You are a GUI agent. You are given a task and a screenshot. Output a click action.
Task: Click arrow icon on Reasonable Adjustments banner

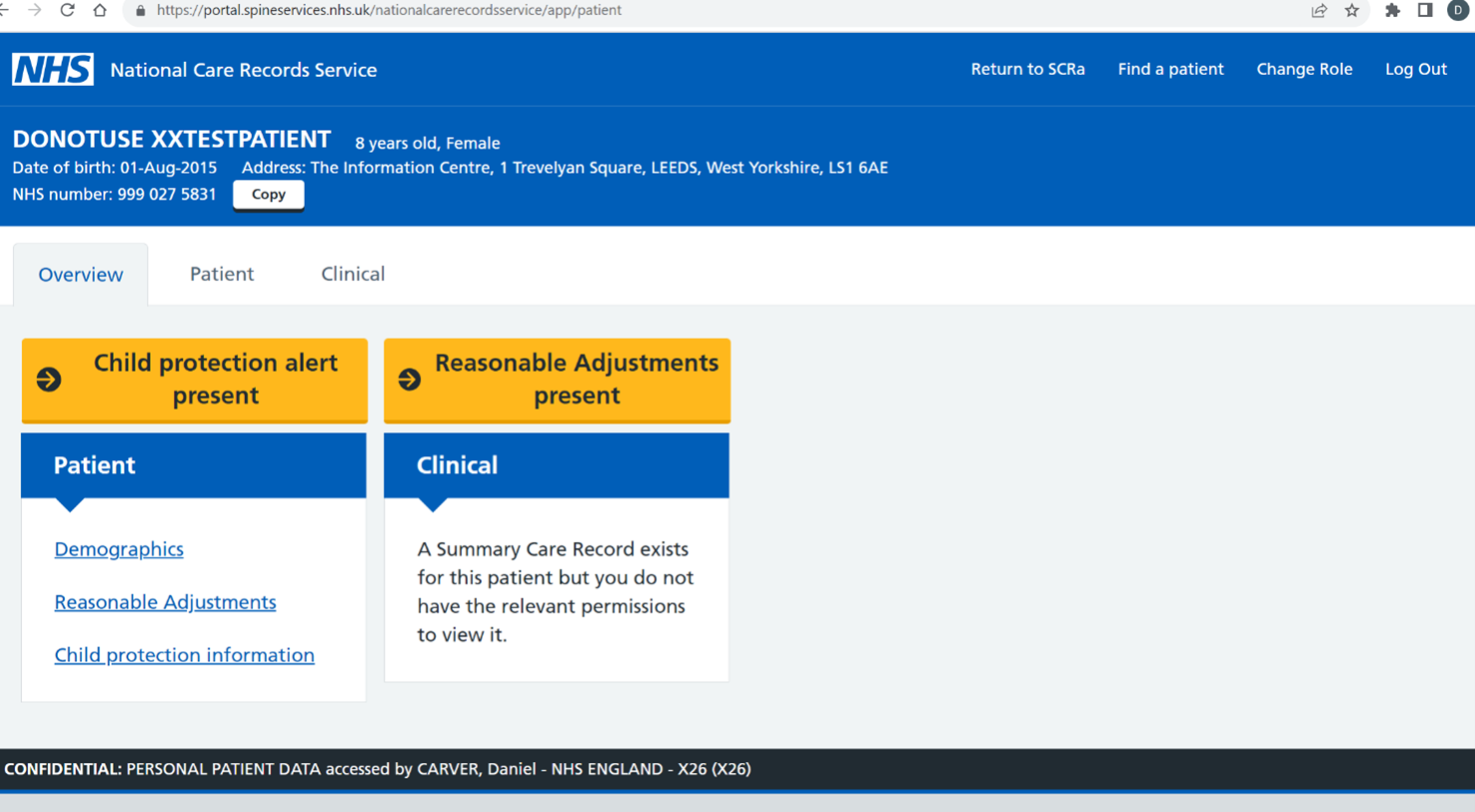coord(410,380)
